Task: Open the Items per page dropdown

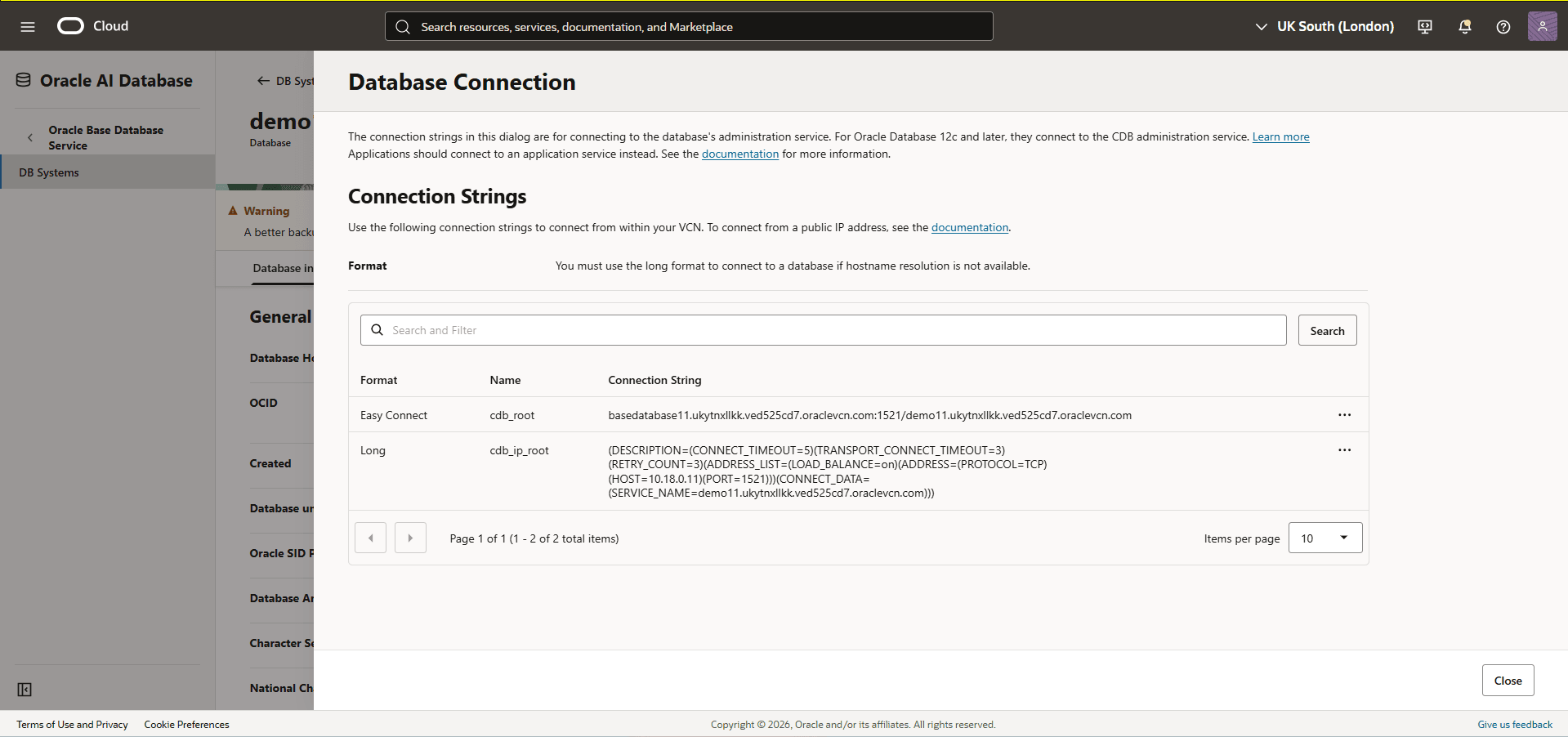Action: coord(1325,538)
